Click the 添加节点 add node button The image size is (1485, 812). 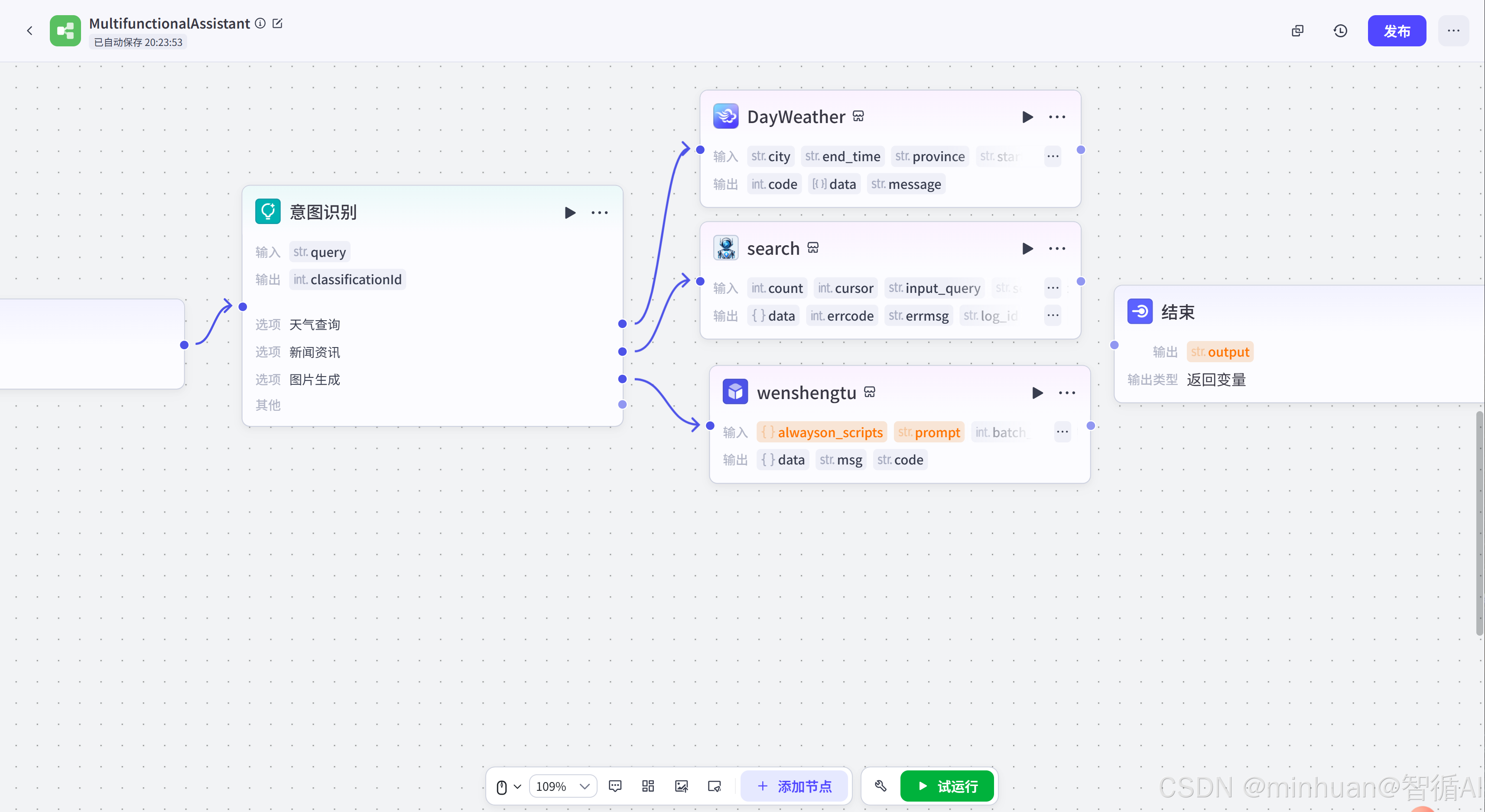point(794,786)
